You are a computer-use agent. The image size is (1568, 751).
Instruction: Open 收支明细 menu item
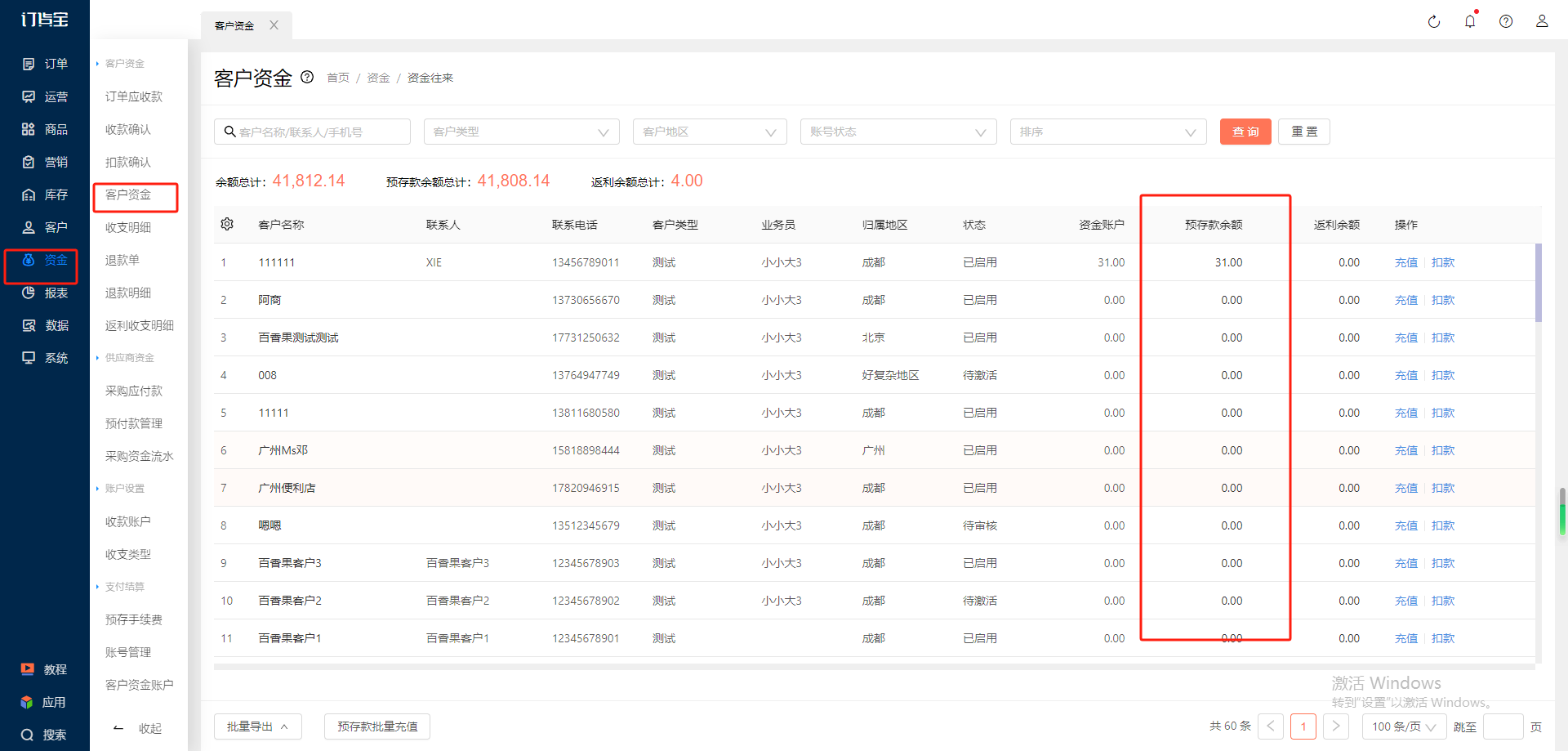coord(128,227)
